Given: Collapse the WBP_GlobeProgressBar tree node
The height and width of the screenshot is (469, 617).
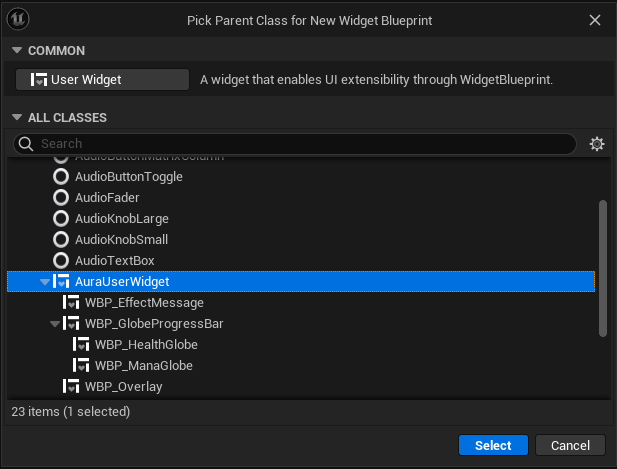Looking at the screenshot, I should click(x=55, y=323).
